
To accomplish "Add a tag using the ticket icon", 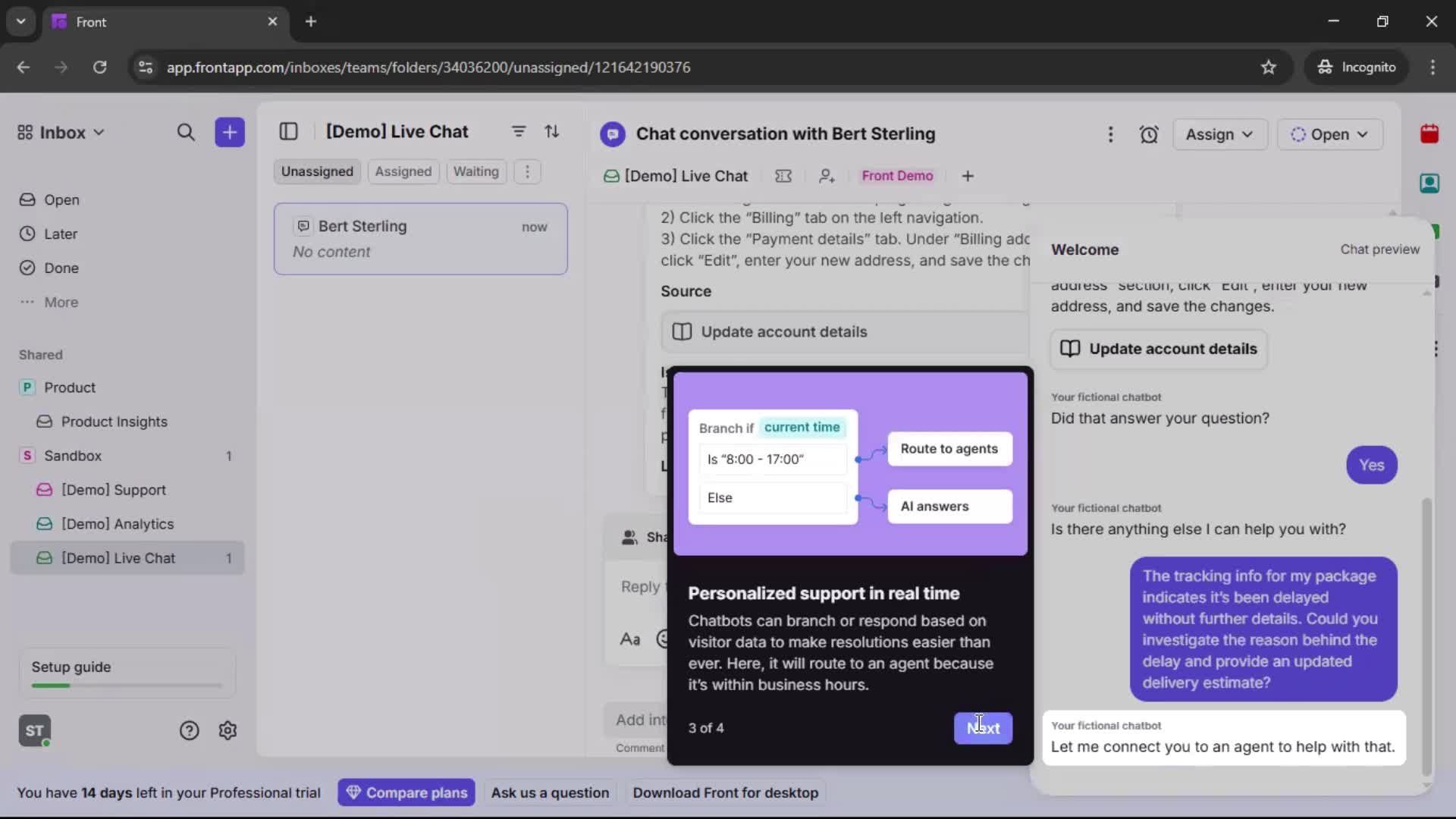I will point(783,176).
